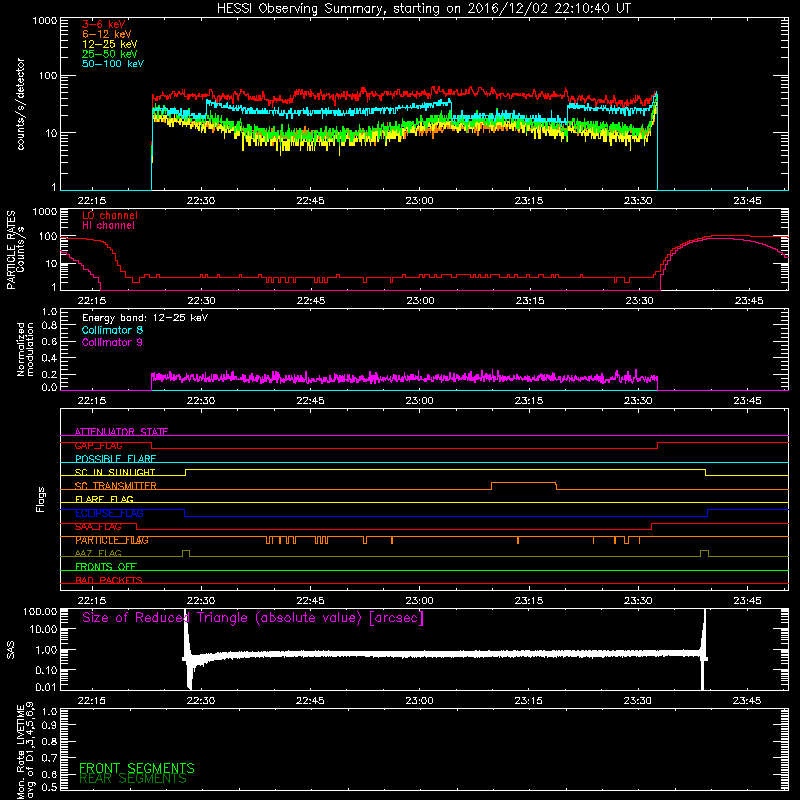Select the 6-12 keV legend label
800x800 pixels.
[107, 34]
